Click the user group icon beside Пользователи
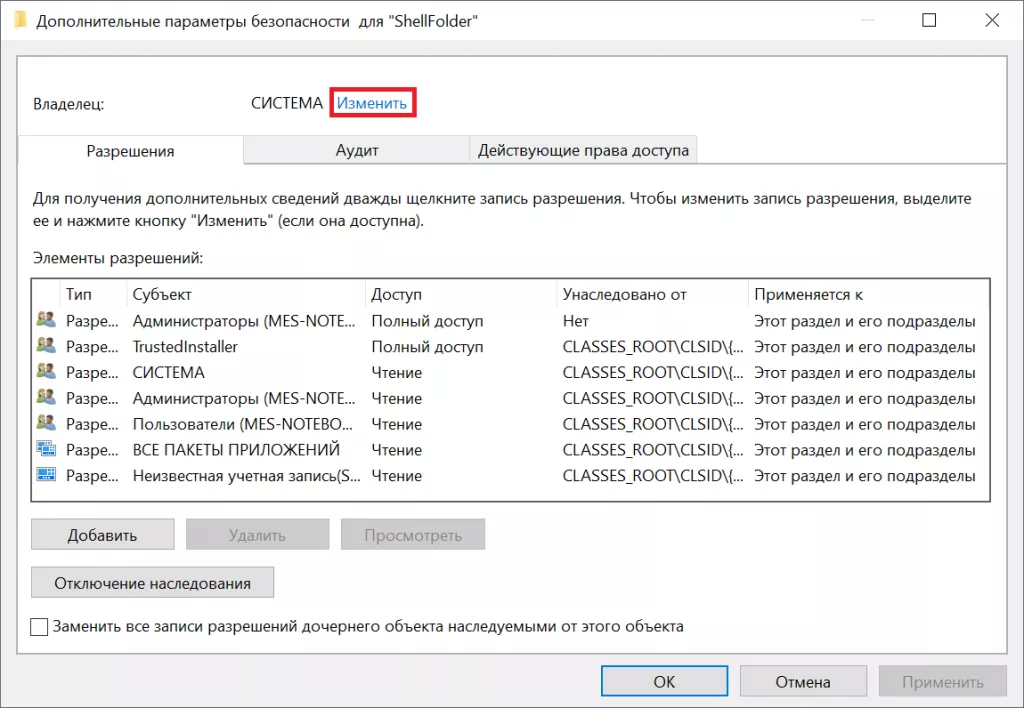This screenshot has width=1024, height=708. [x=46, y=423]
